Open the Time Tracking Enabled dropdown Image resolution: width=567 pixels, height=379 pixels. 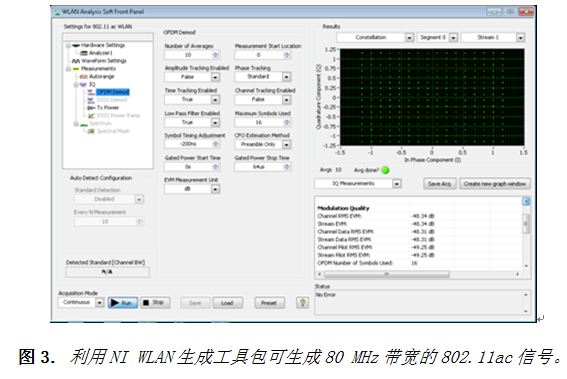pyautogui.click(x=215, y=99)
